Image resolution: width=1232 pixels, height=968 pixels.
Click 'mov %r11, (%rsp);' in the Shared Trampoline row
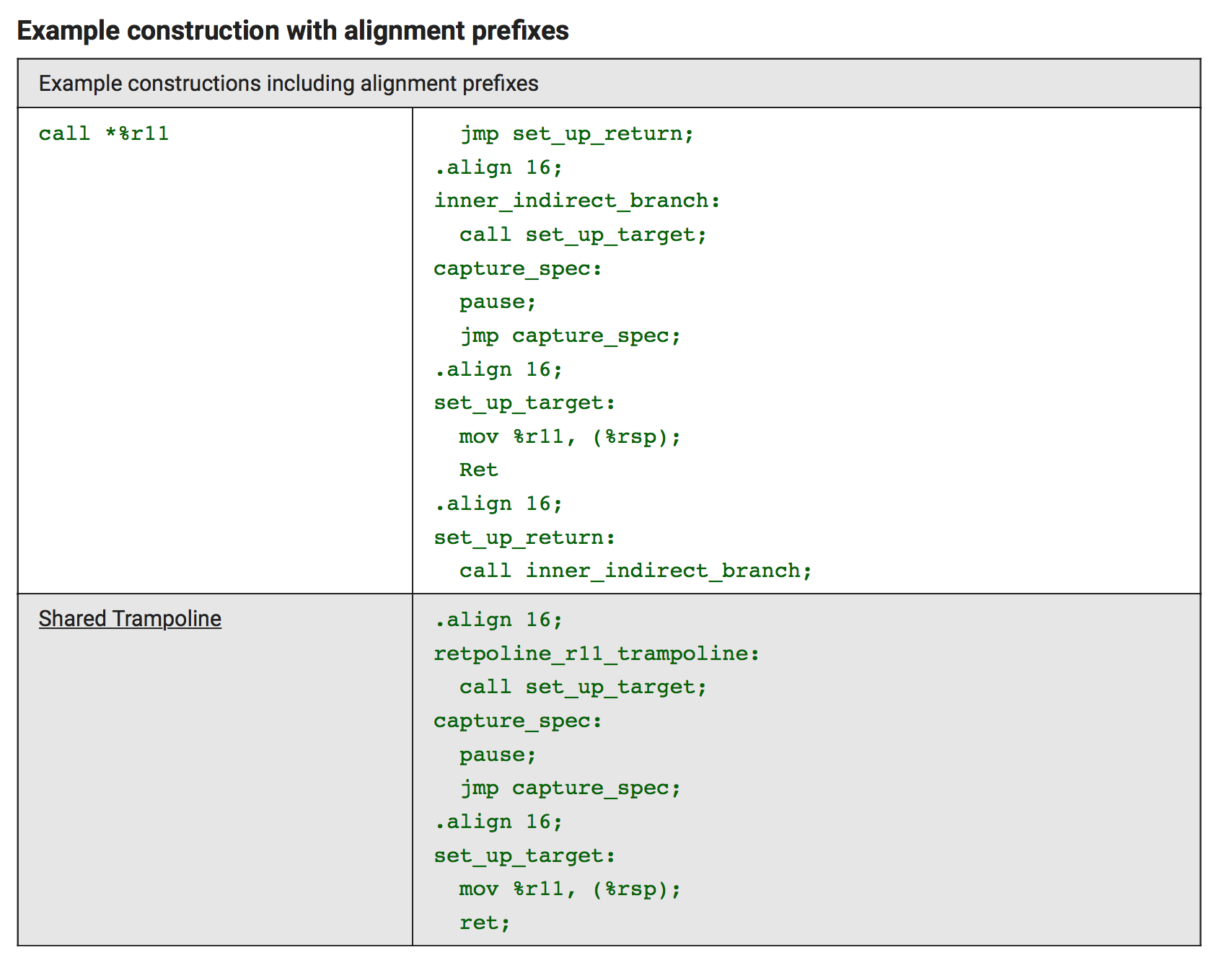pos(570,889)
